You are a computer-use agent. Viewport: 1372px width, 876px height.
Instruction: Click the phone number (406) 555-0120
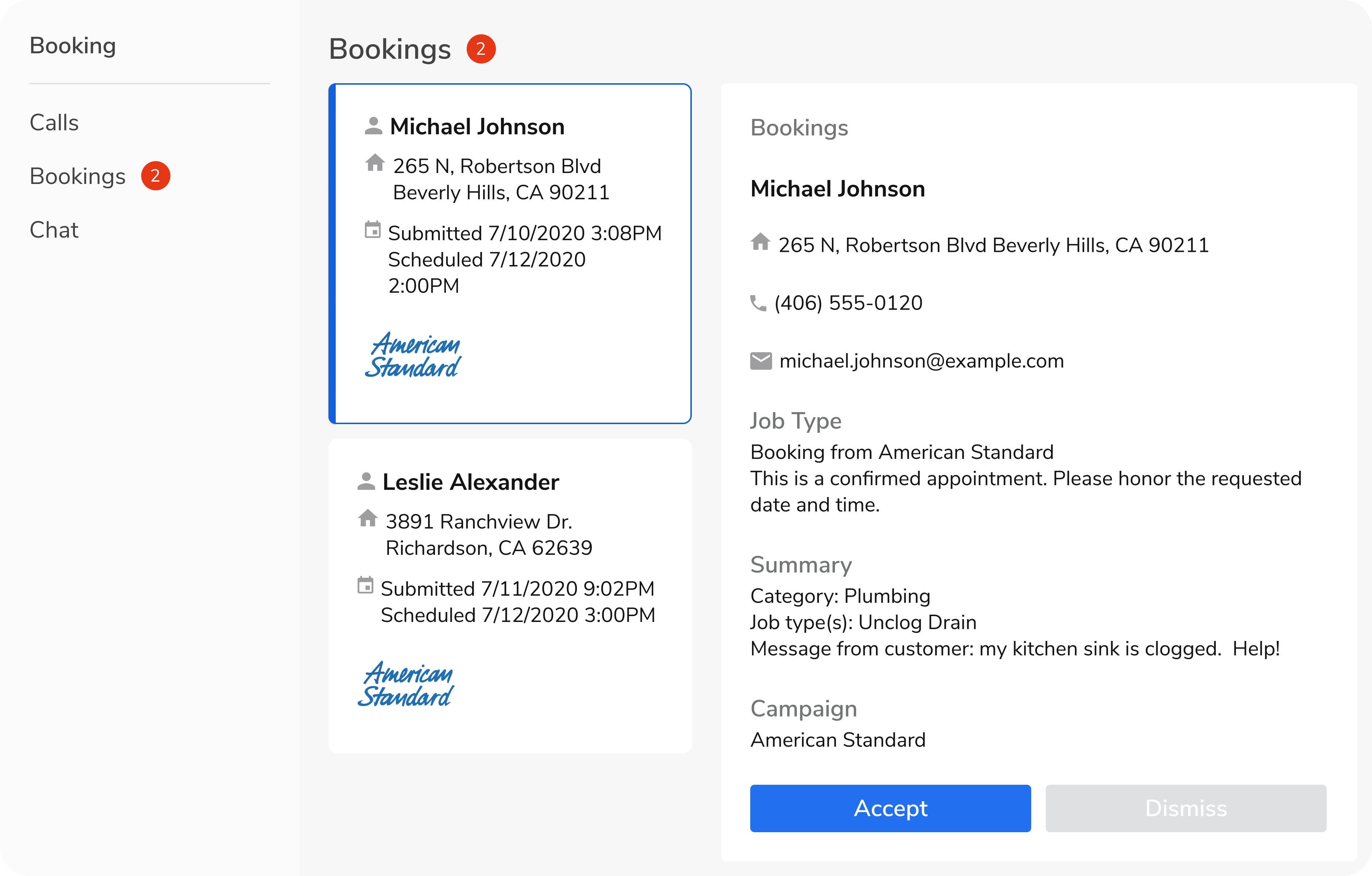pyautogui.click(x=848, y=303)
